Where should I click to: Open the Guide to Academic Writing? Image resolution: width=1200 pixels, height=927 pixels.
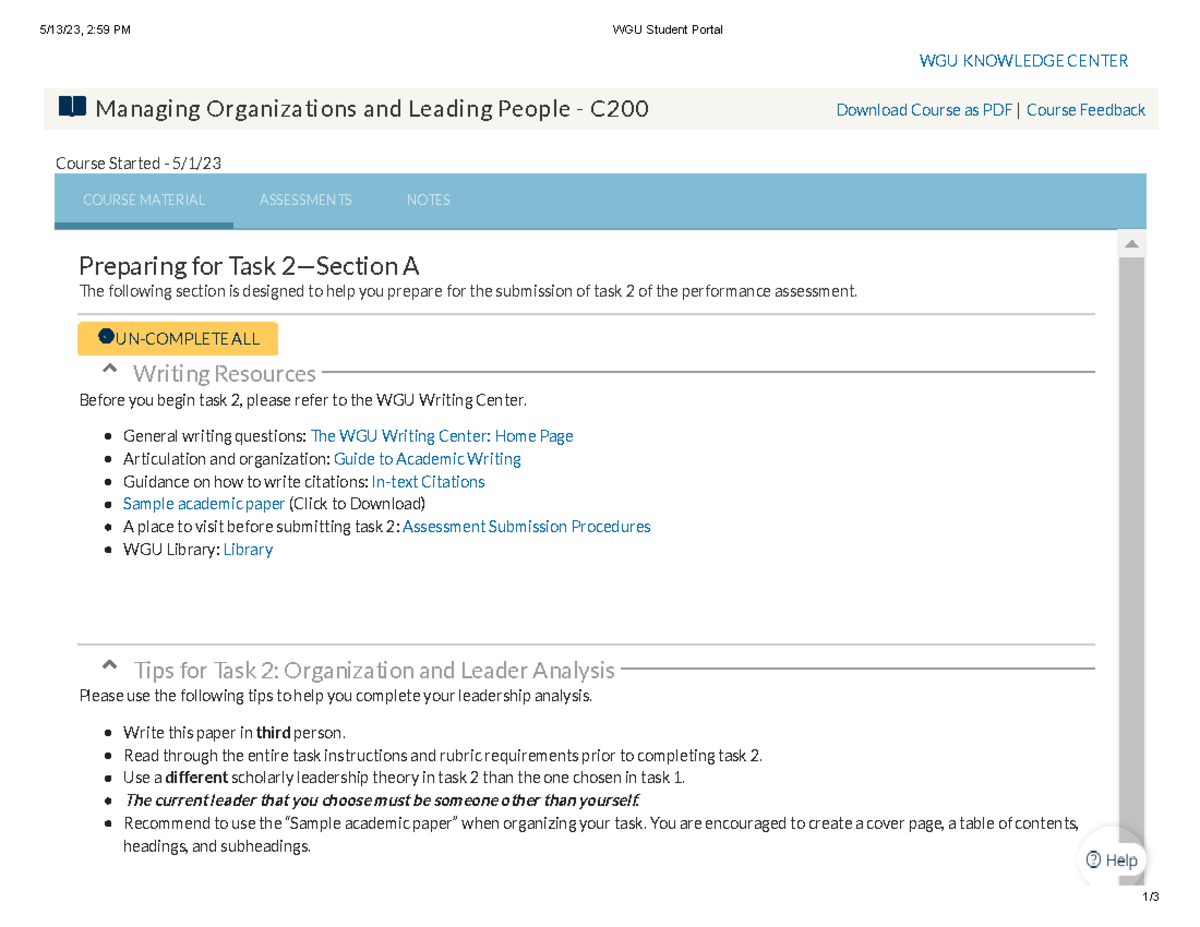pyautogui.click(x=428, y=458)
